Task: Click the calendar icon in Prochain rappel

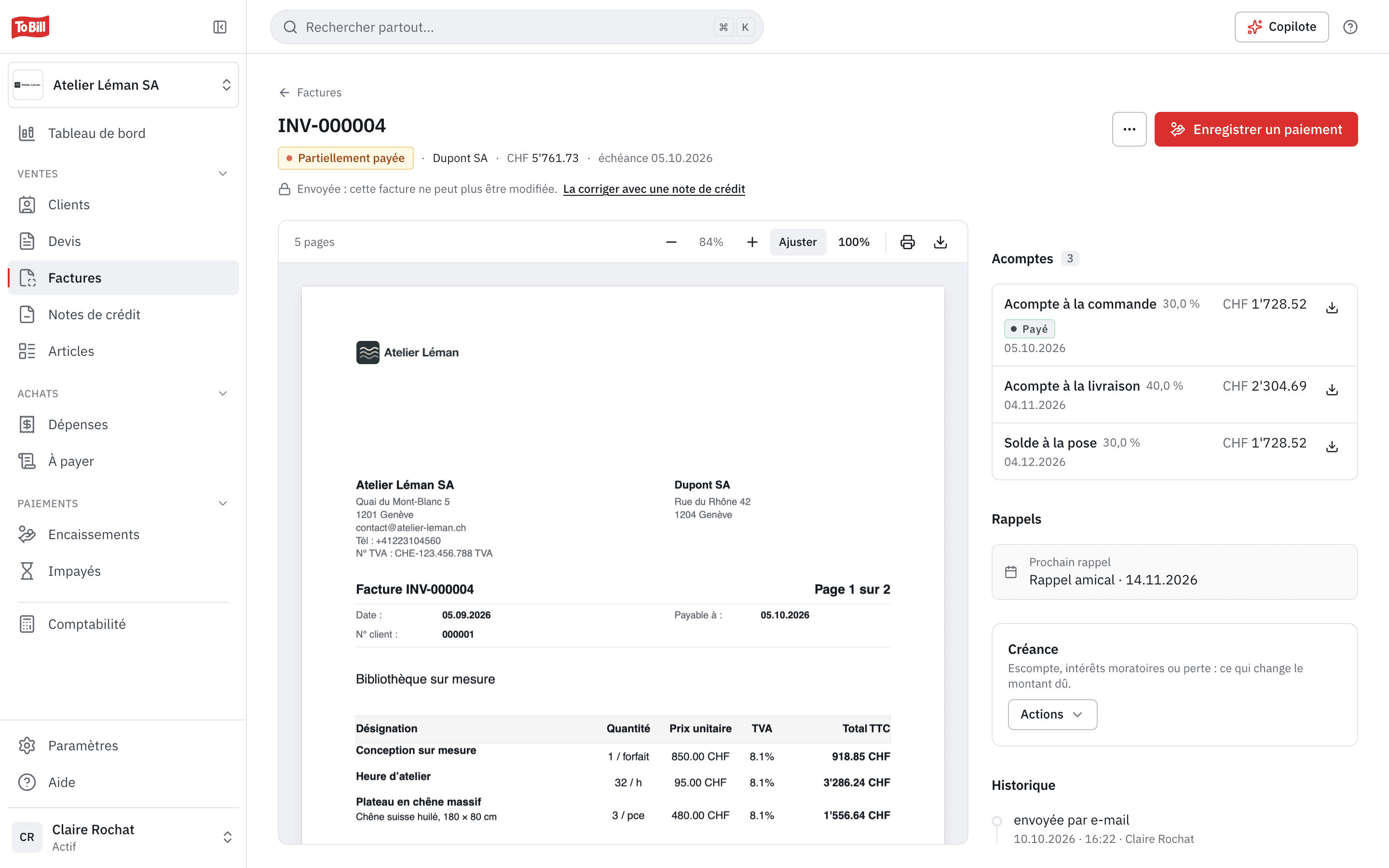Action: (1011, 572)
